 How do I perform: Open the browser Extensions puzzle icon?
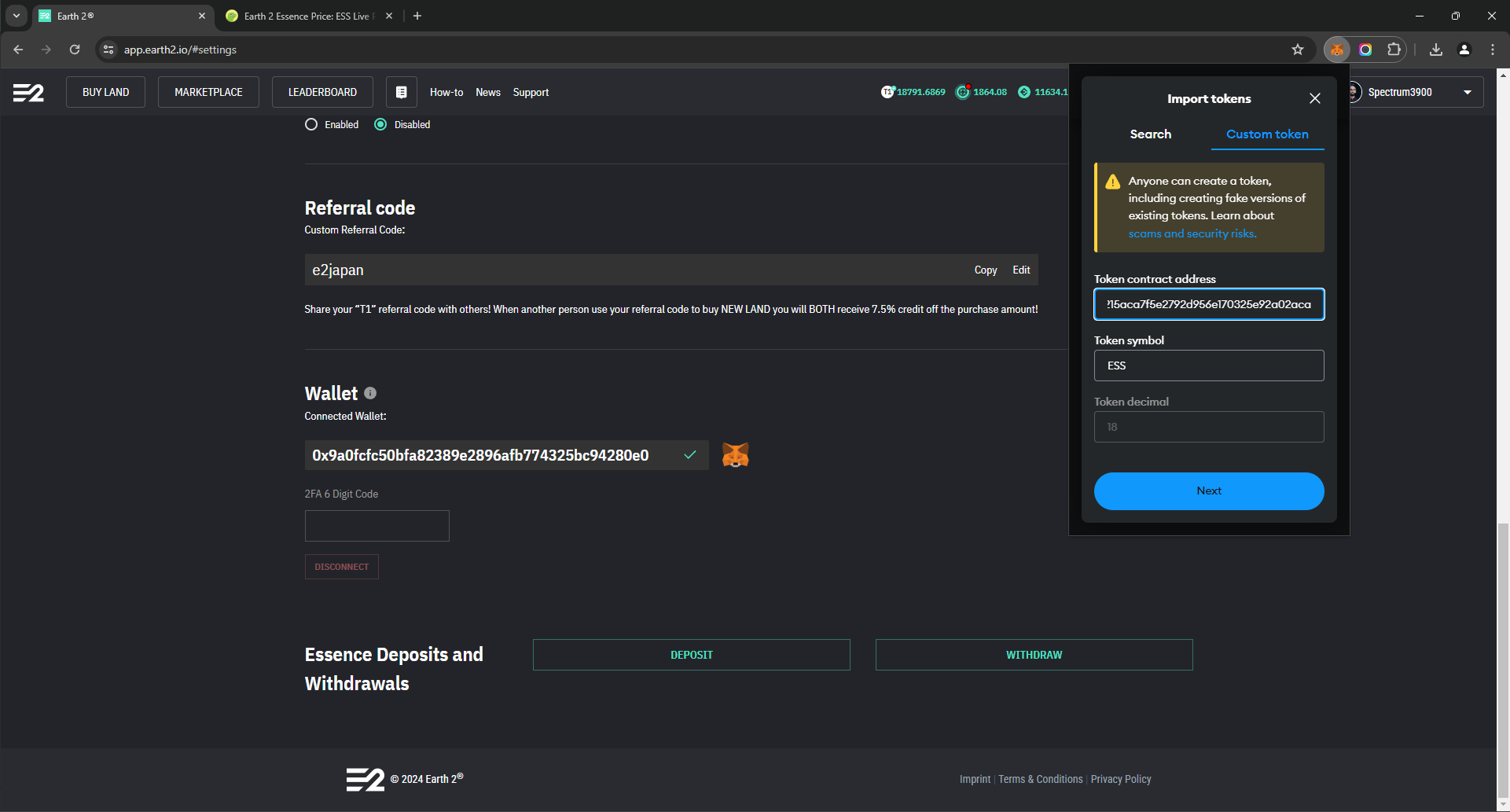coord(1394,50)
